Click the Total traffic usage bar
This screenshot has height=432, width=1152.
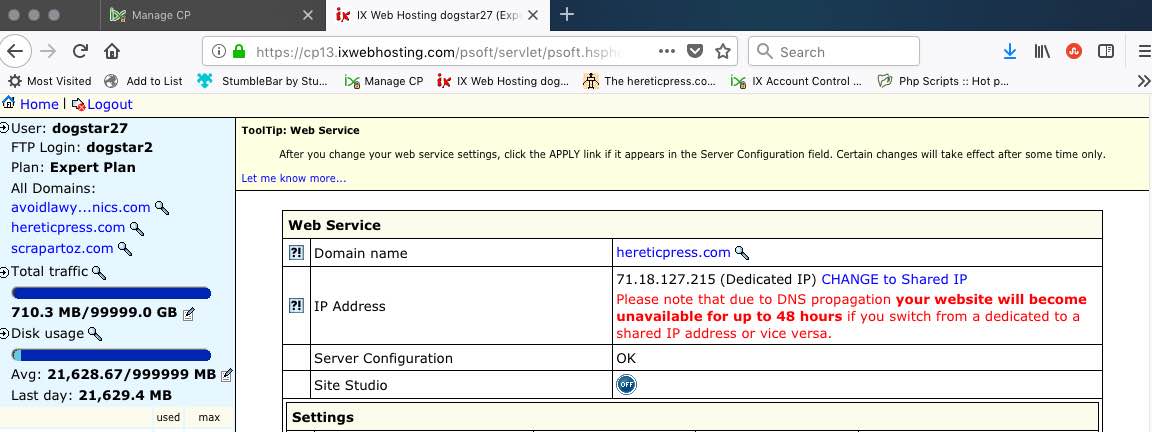(x=112, y=293)
